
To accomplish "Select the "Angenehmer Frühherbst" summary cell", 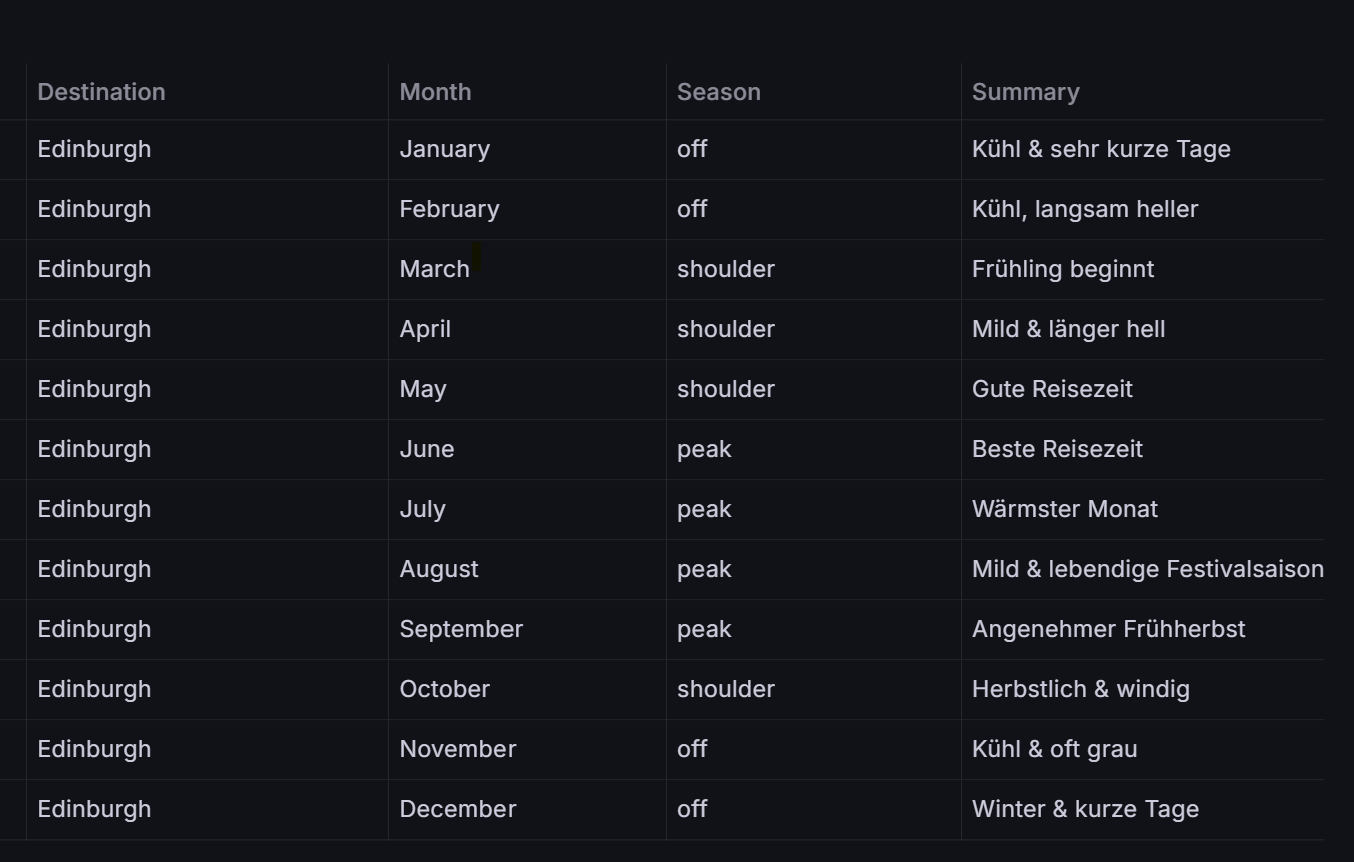I will (x=1108, y=629).
